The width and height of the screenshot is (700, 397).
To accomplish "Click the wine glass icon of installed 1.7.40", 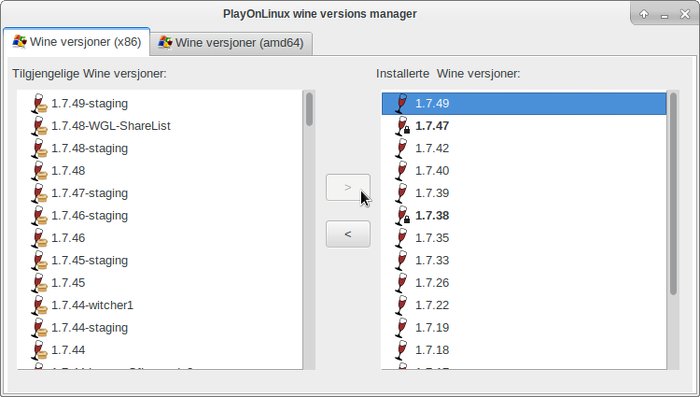I will [x=402, y=171].
